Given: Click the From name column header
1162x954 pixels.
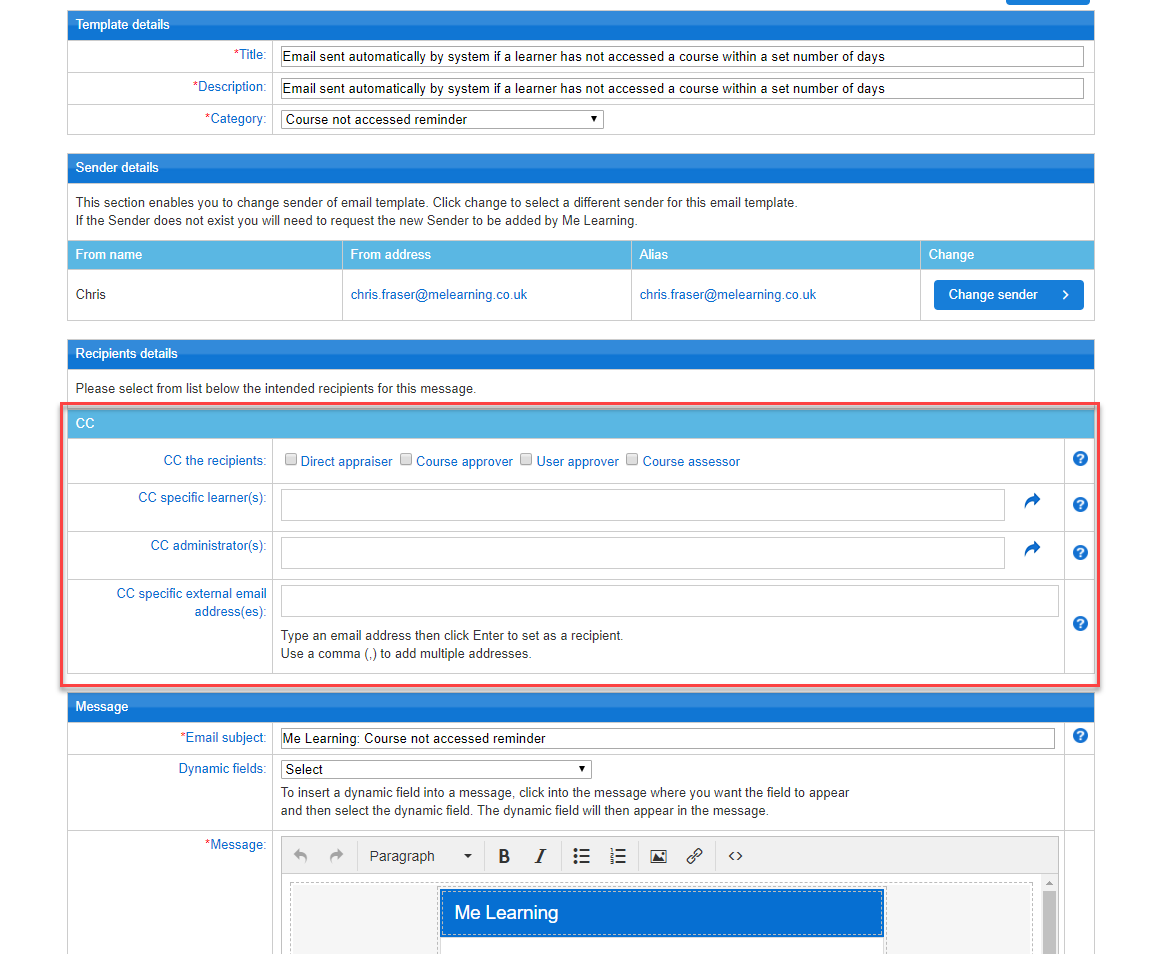Looking at the screenshot, I should tap(205, 254).
